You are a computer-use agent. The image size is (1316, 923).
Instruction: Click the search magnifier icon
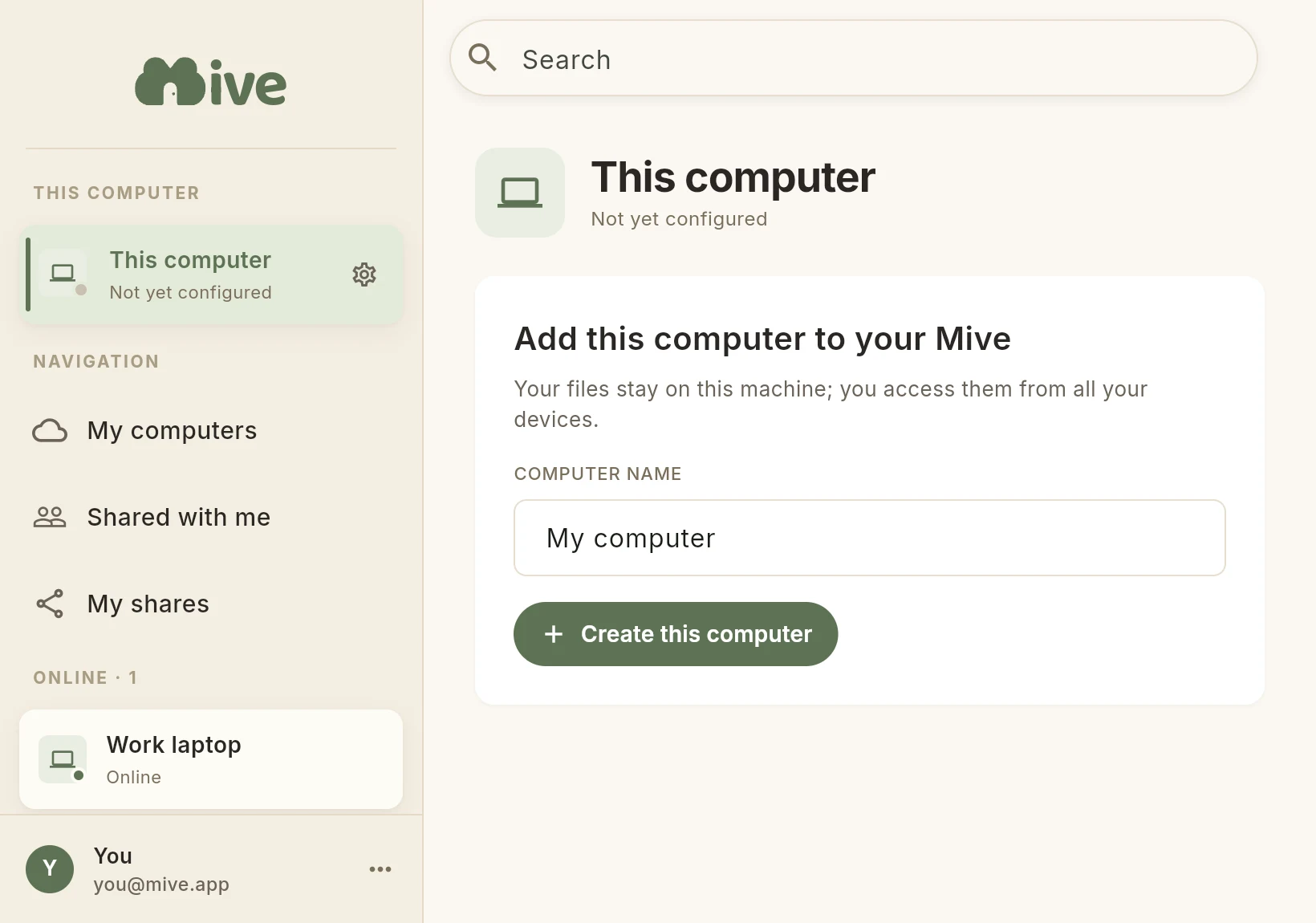482,58
